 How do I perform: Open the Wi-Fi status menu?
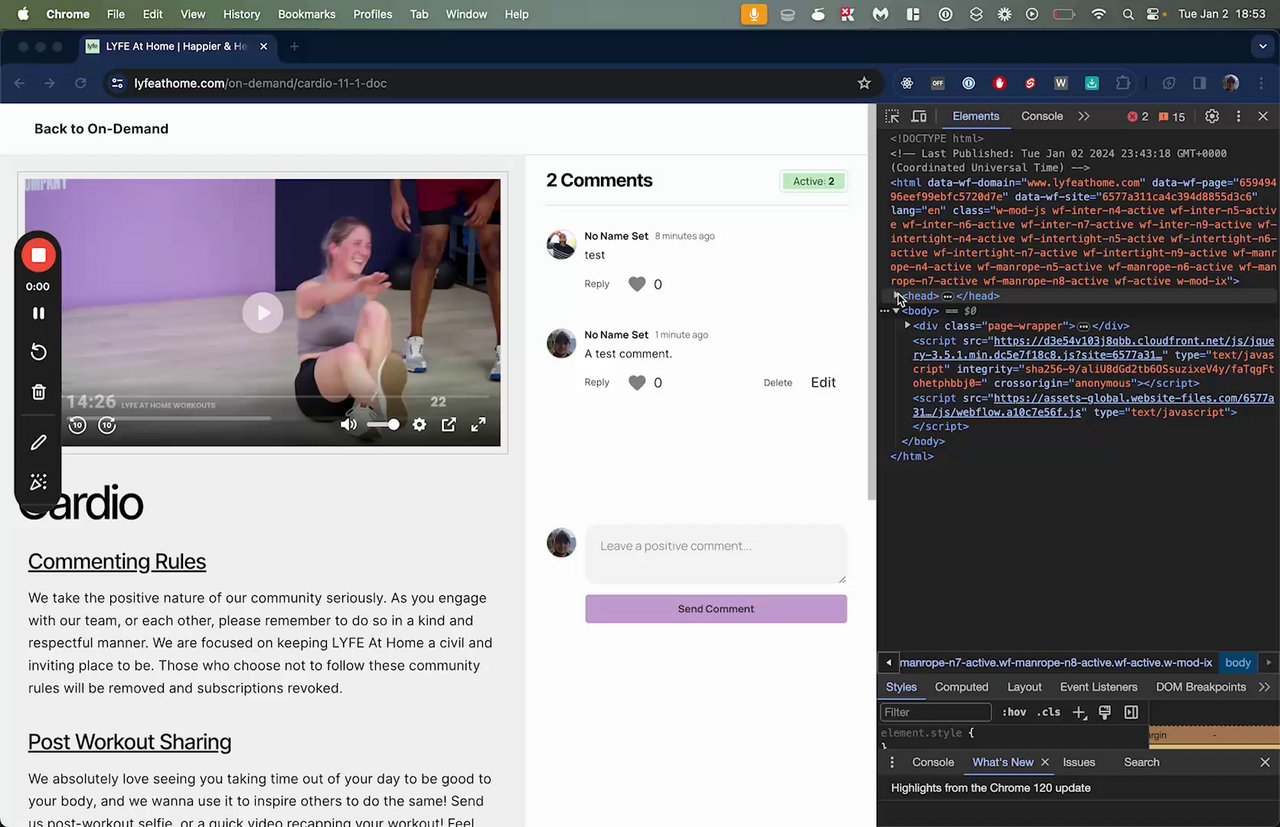1099,14
